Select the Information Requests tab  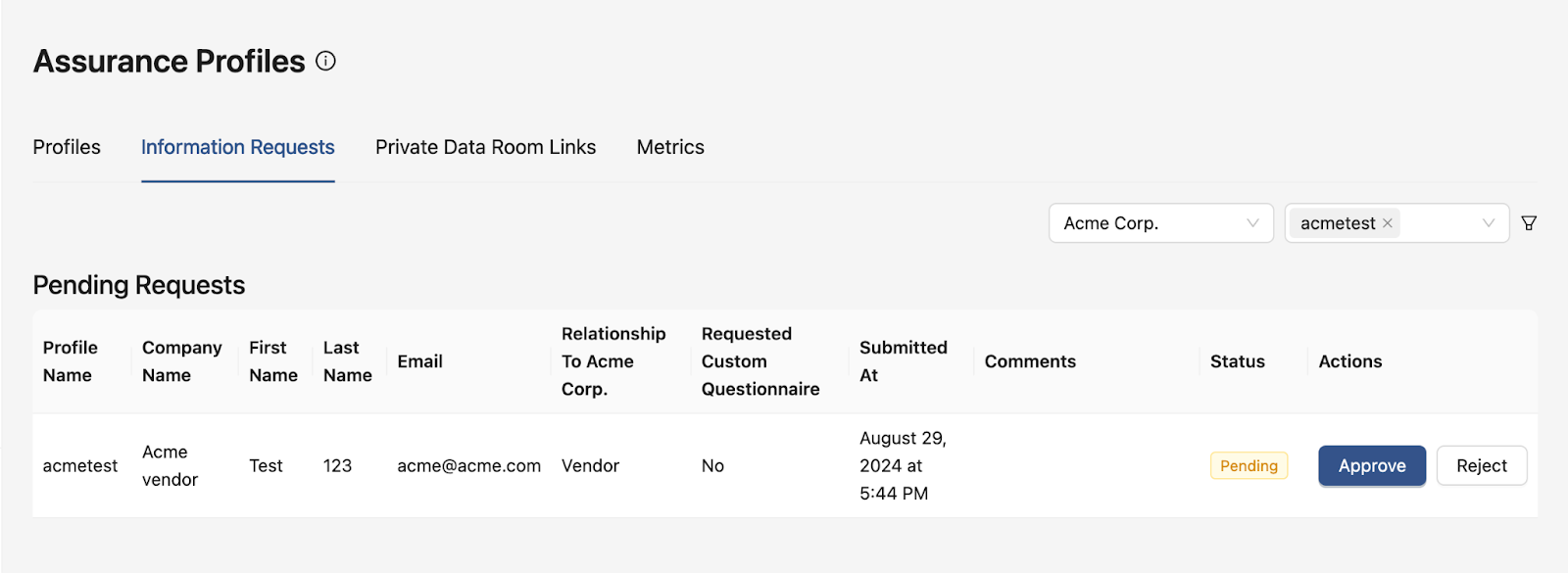[x=238, y=147]
